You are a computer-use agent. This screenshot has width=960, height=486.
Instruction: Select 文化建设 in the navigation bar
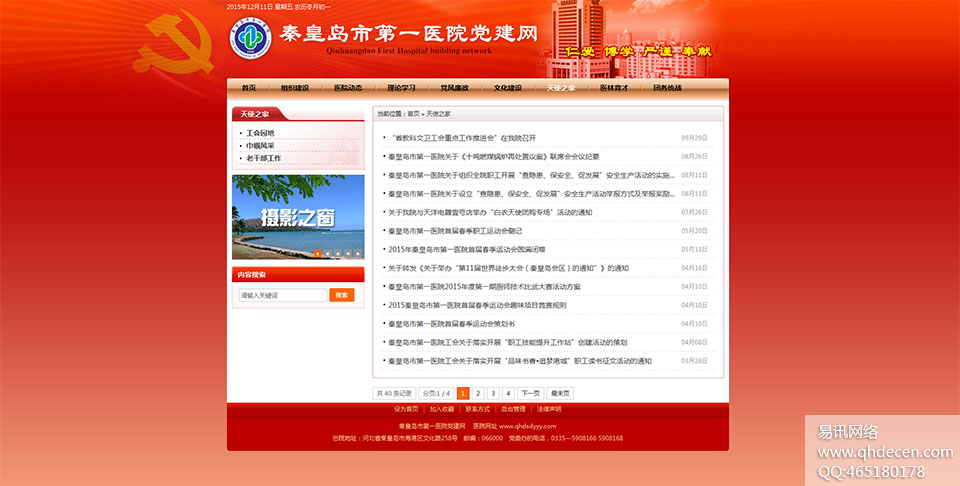click(x=508, y=88)
